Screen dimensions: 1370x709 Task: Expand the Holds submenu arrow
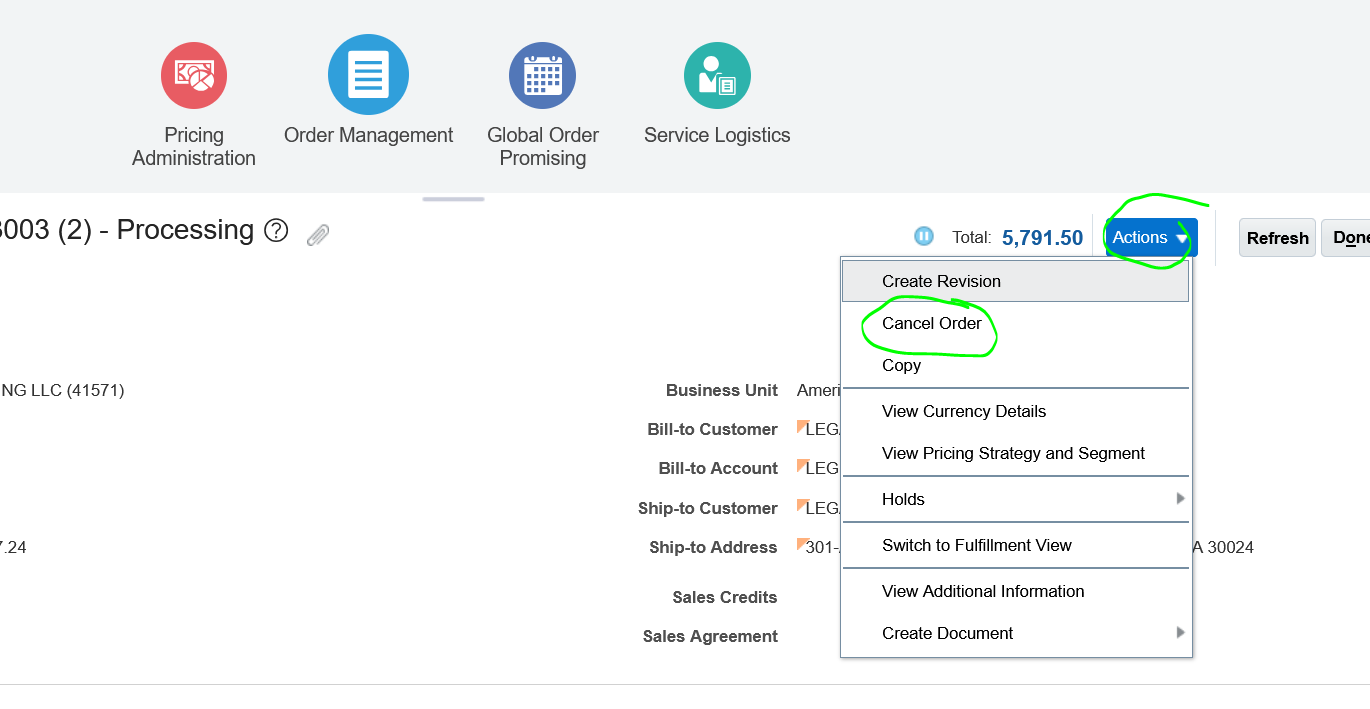[x=1180, y=499]
